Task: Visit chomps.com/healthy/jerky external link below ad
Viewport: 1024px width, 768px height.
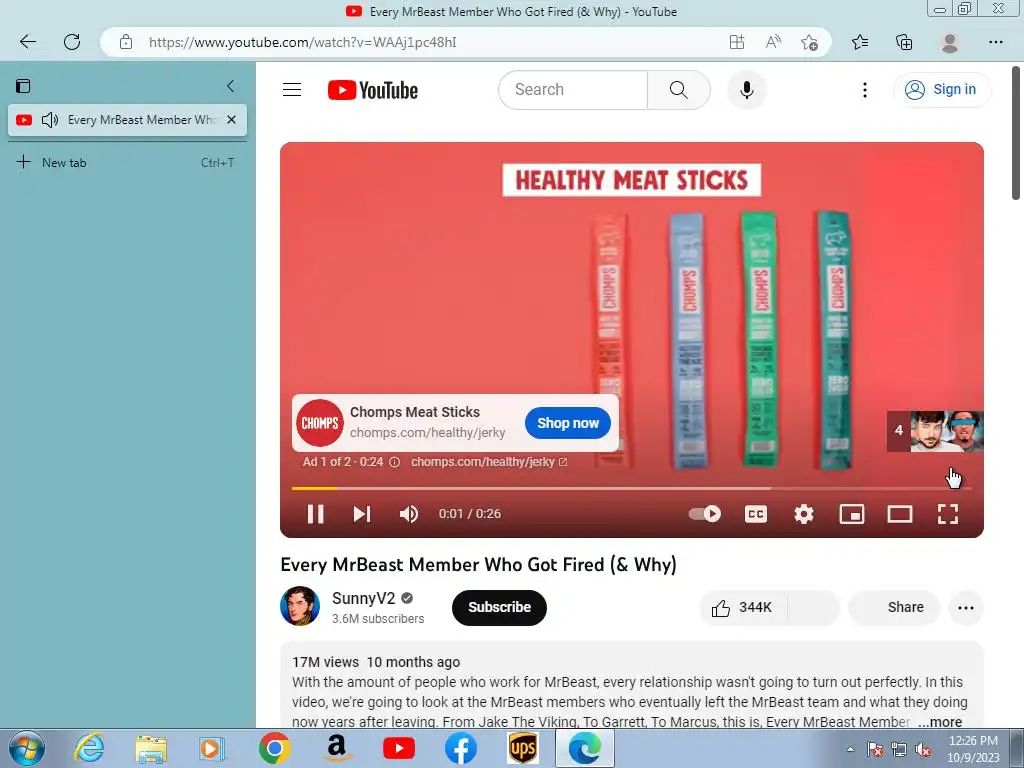Action: tap(488, 462)
